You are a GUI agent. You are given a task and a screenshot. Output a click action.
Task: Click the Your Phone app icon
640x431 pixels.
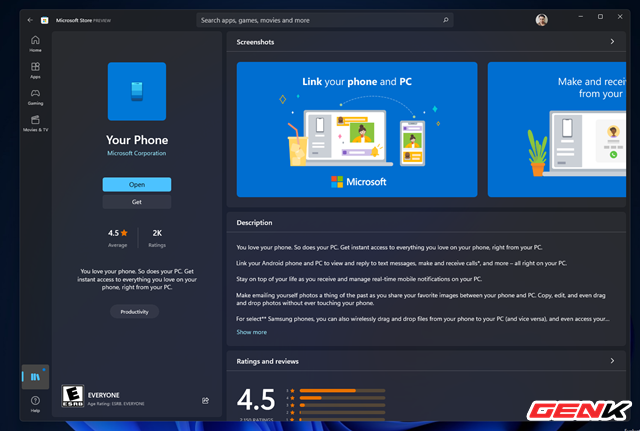pos(137,91)
